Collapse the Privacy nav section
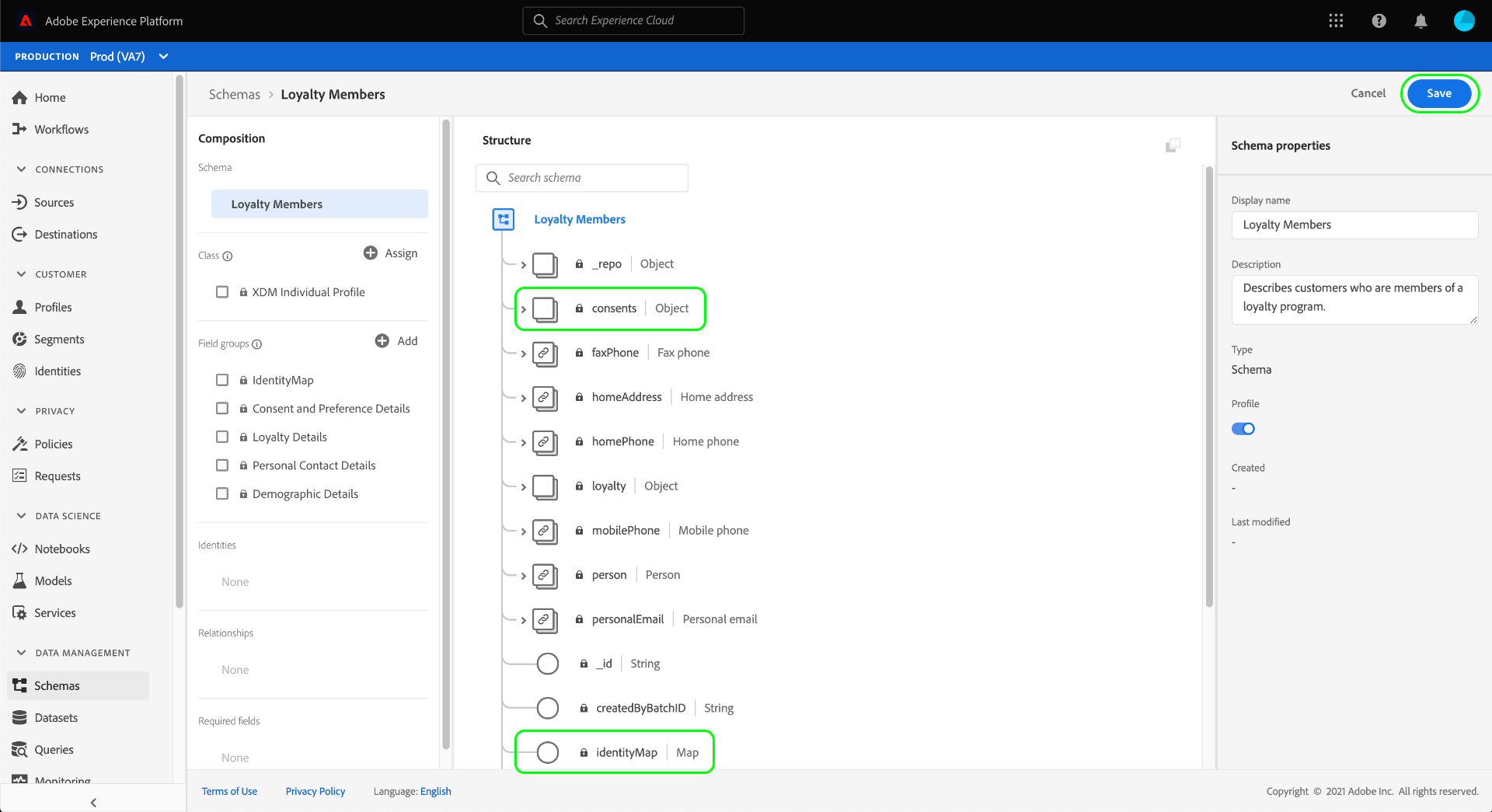The width and height of the screenshot is (1492, 812). coord(21,410)
